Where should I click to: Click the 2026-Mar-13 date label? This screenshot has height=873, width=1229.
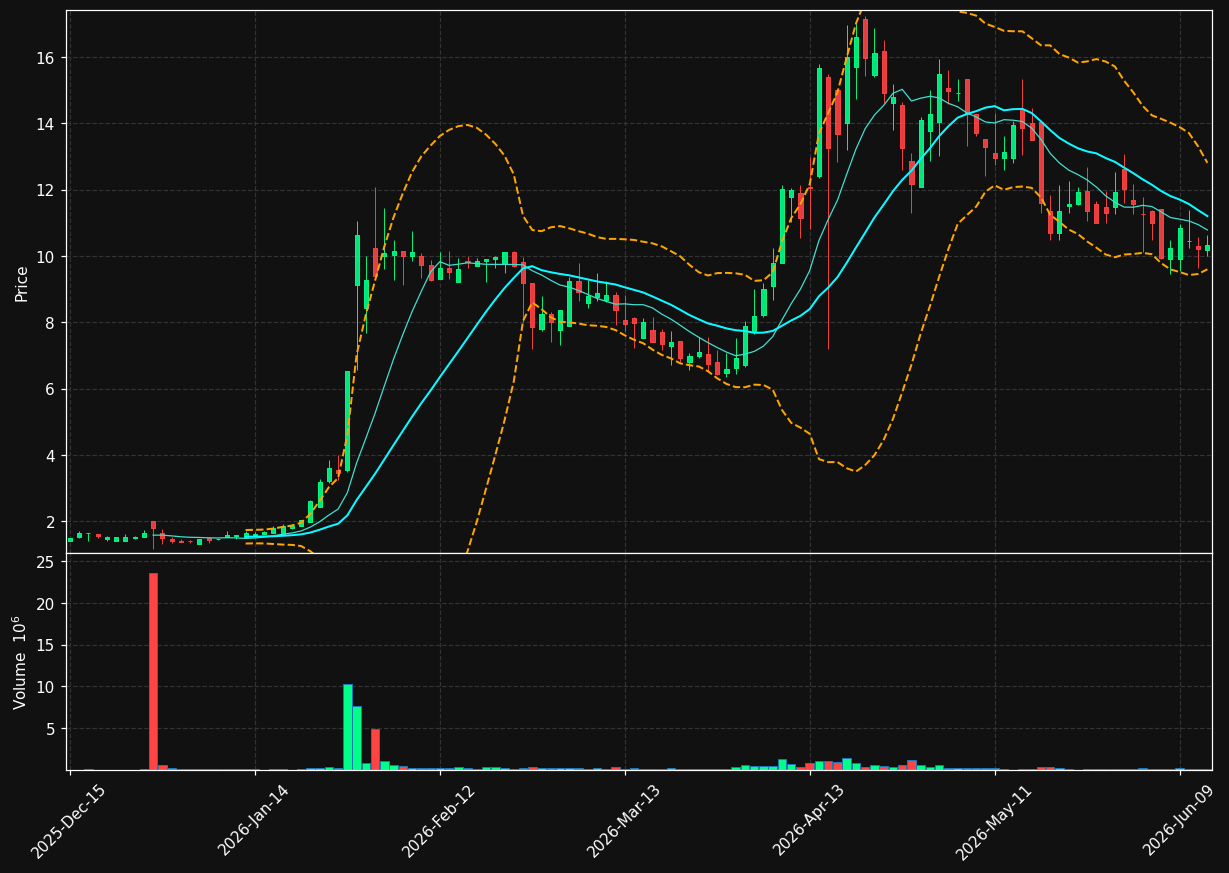(624, 821)
